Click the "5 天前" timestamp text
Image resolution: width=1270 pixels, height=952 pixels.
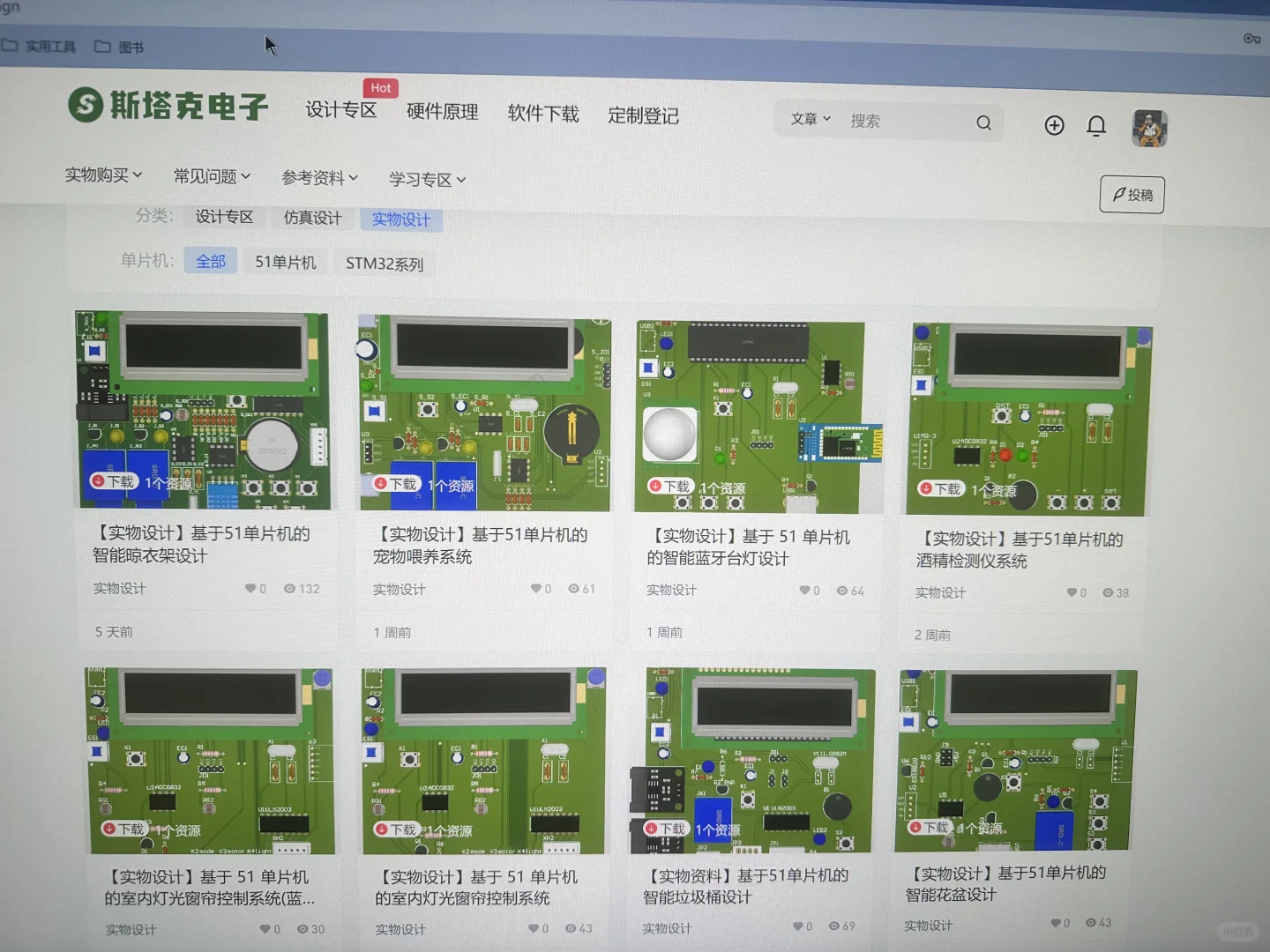tap(114, 632)
